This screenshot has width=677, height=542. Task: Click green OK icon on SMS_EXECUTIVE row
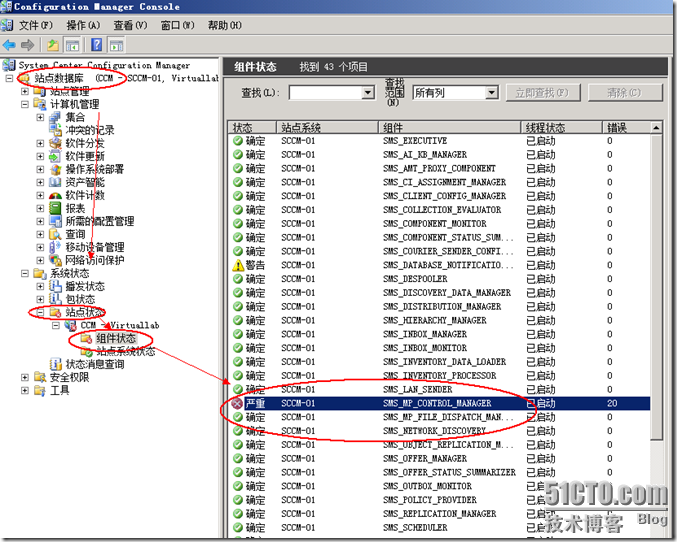(x=238, y=141)
